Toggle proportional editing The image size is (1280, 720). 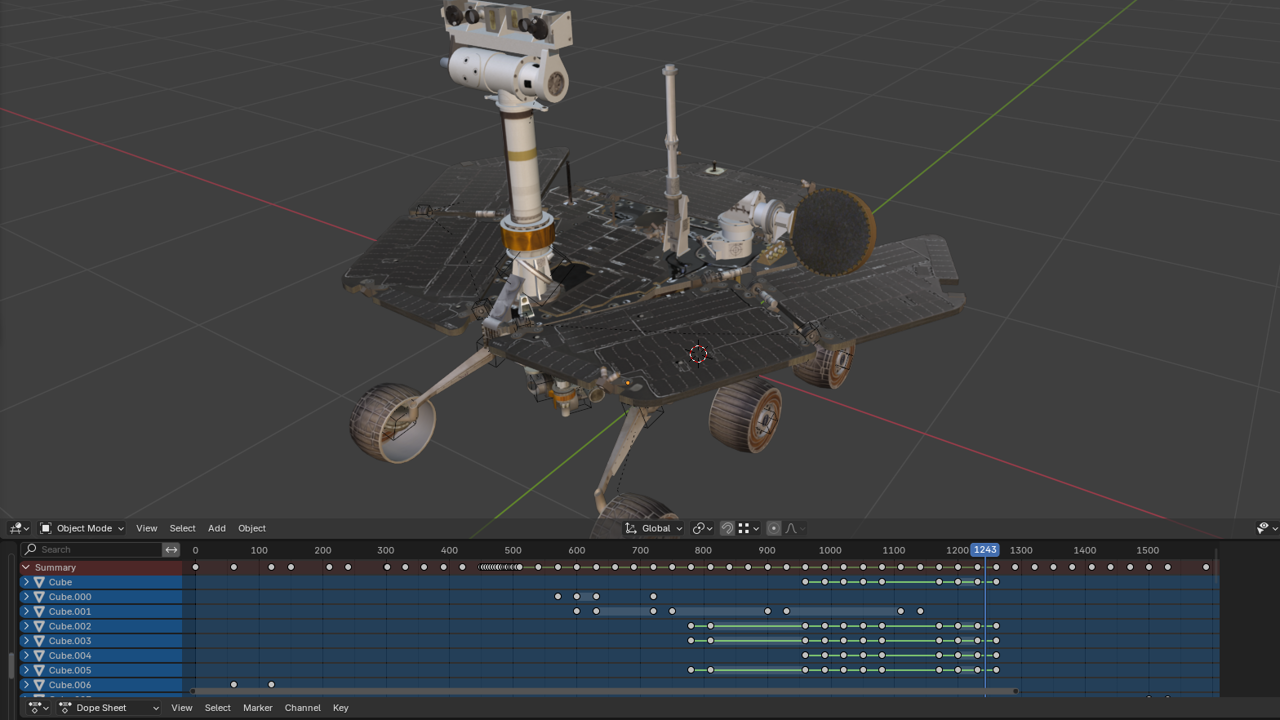tap(774, 528)
